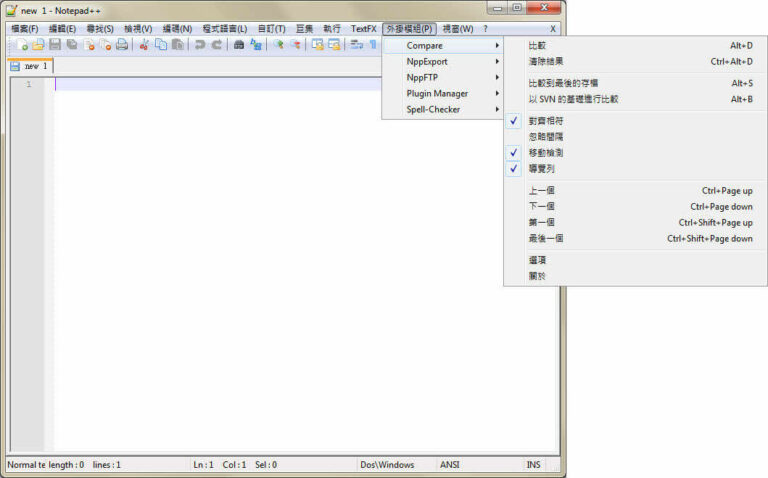Click the Zoom In magnifier icon
Image resolution: width=768 pixels, height=478 pixels.
pos(278,45)
